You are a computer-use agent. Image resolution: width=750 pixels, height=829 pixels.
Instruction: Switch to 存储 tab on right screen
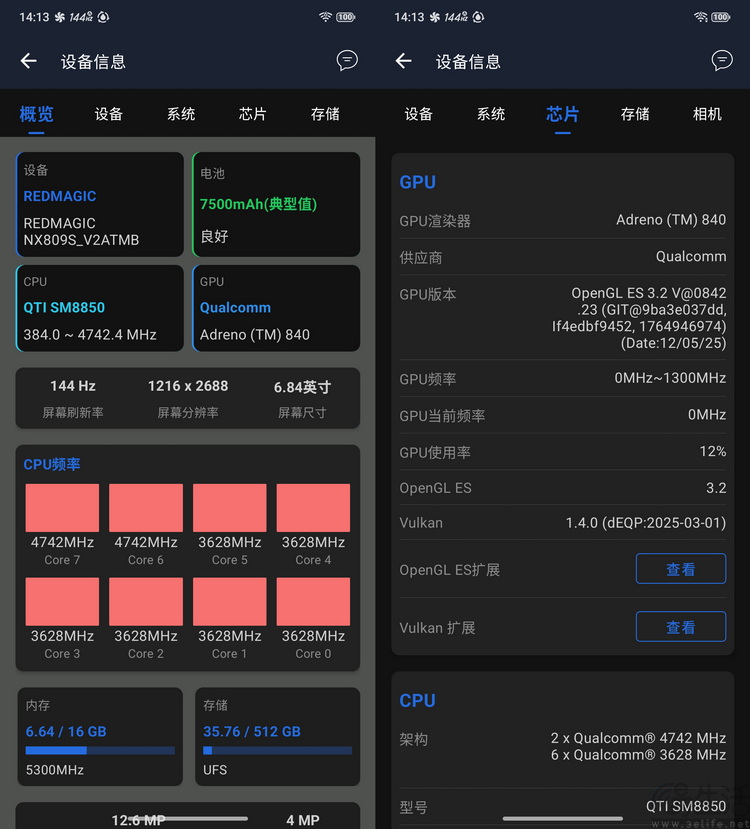(635, 114)
